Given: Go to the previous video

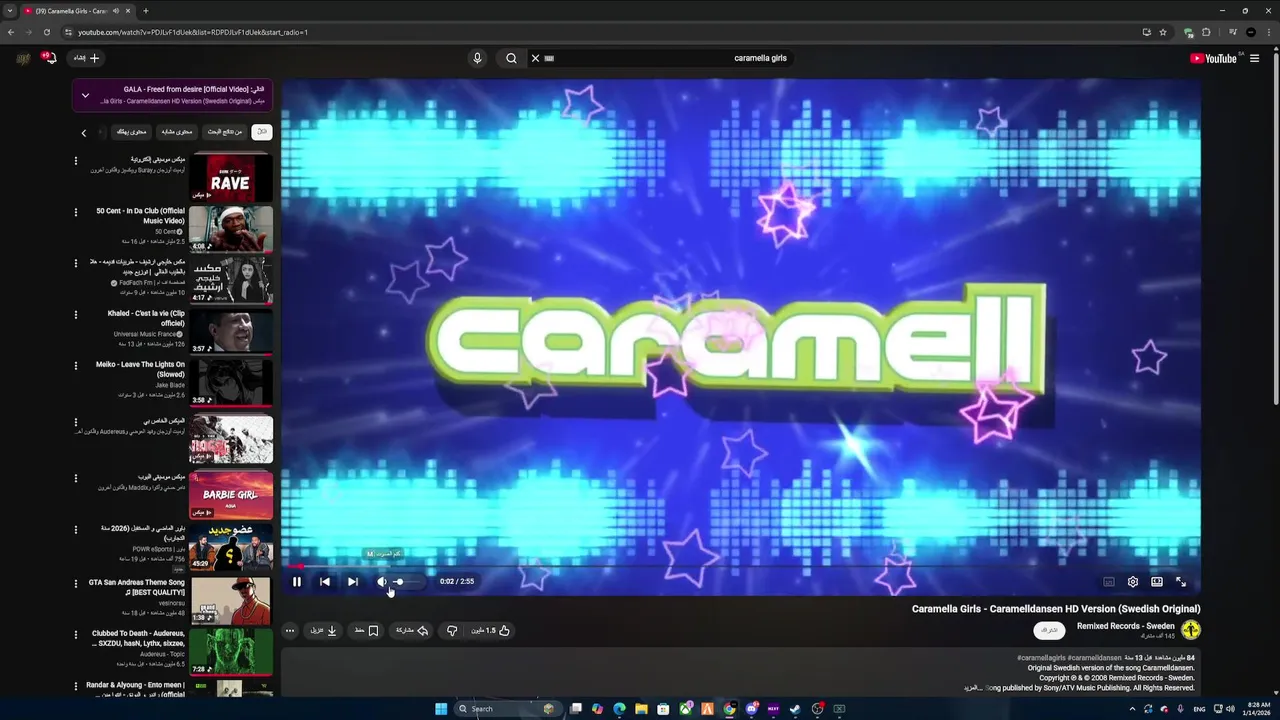Looking at the screenshot, I should (x=325, y=581).
